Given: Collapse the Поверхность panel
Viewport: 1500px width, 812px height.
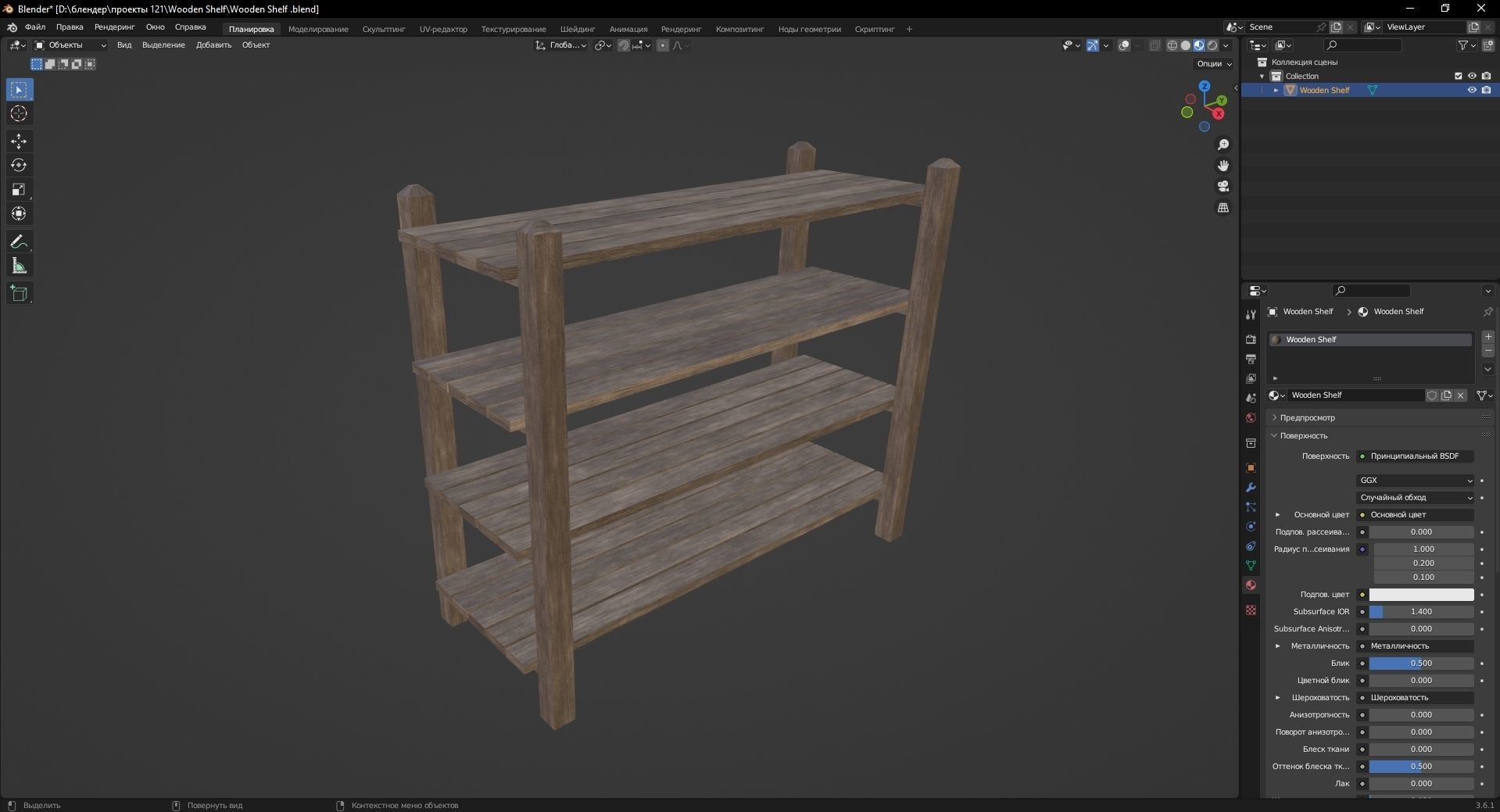Looking at the screenshot, I should [x=1303, y=436].
